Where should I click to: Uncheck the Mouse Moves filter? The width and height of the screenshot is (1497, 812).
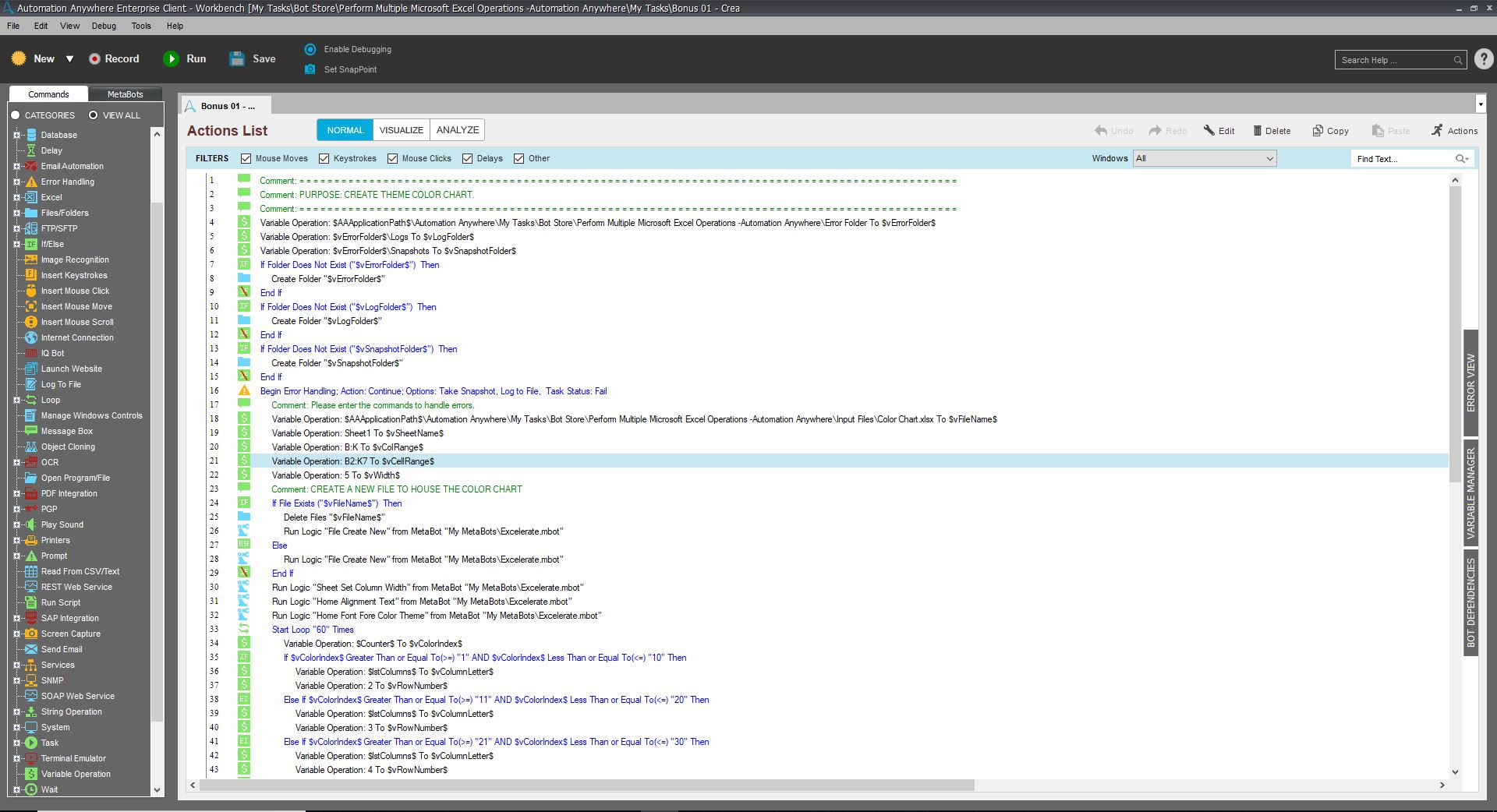coord(246,158)
